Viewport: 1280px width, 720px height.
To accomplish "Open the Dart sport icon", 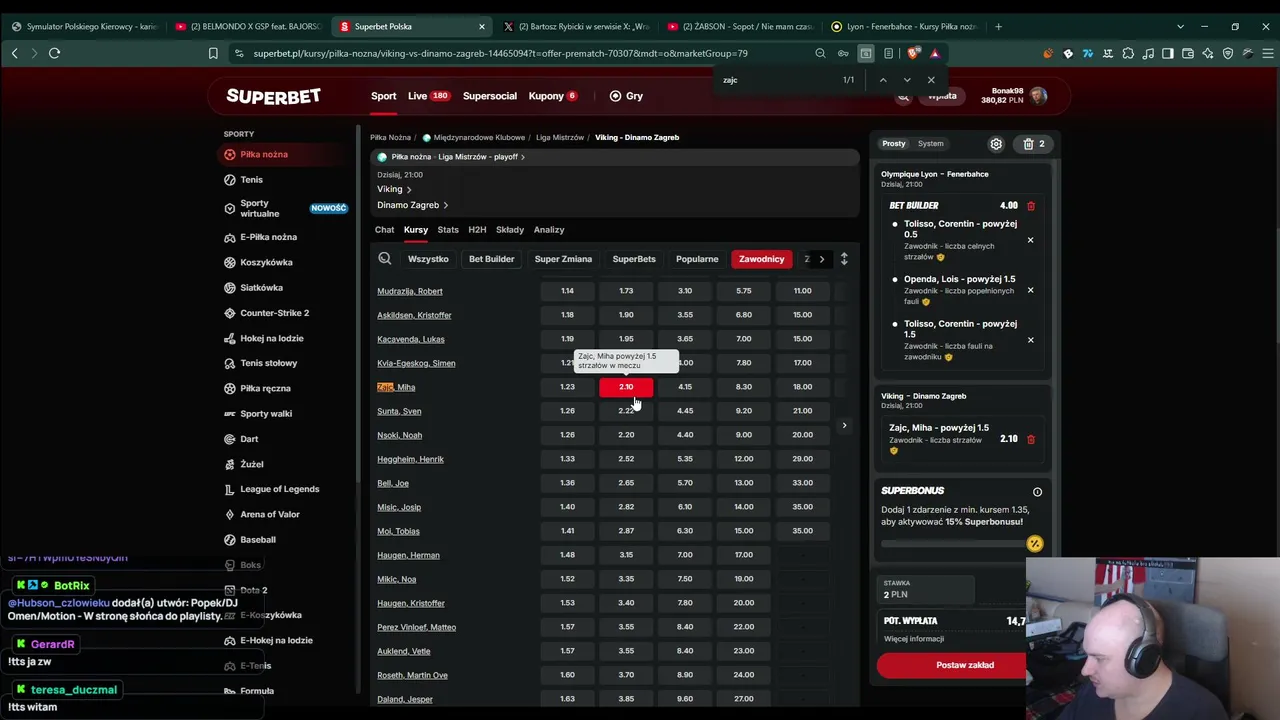I will [230, 439].
